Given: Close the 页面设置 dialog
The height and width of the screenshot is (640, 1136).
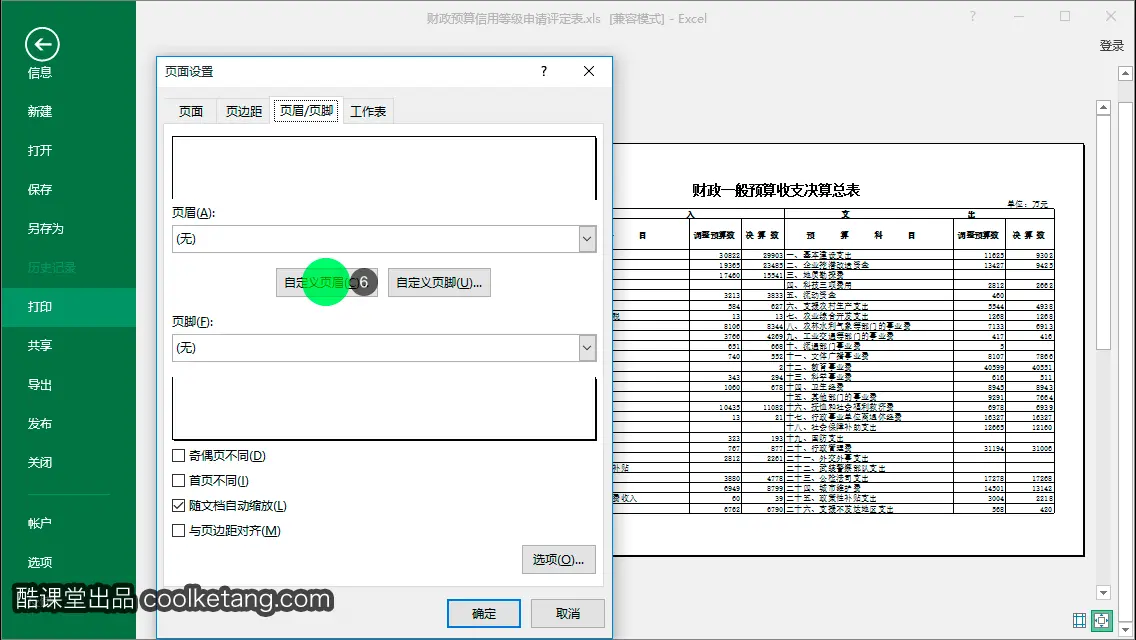Looking at the screenshot, I should (x=589, y=71).
